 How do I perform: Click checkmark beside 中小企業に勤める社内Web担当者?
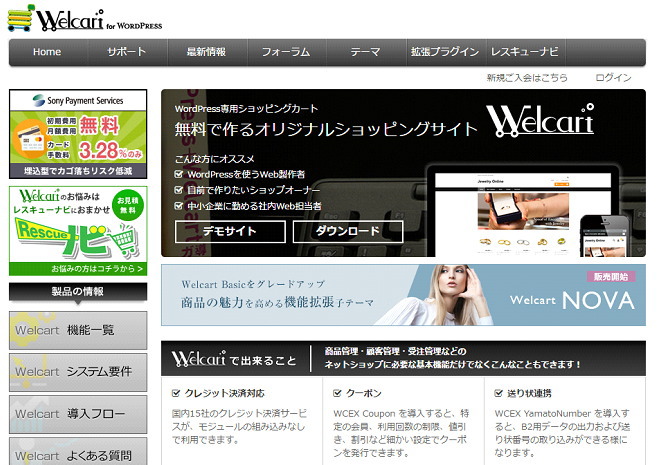click(x=179, y=206)
